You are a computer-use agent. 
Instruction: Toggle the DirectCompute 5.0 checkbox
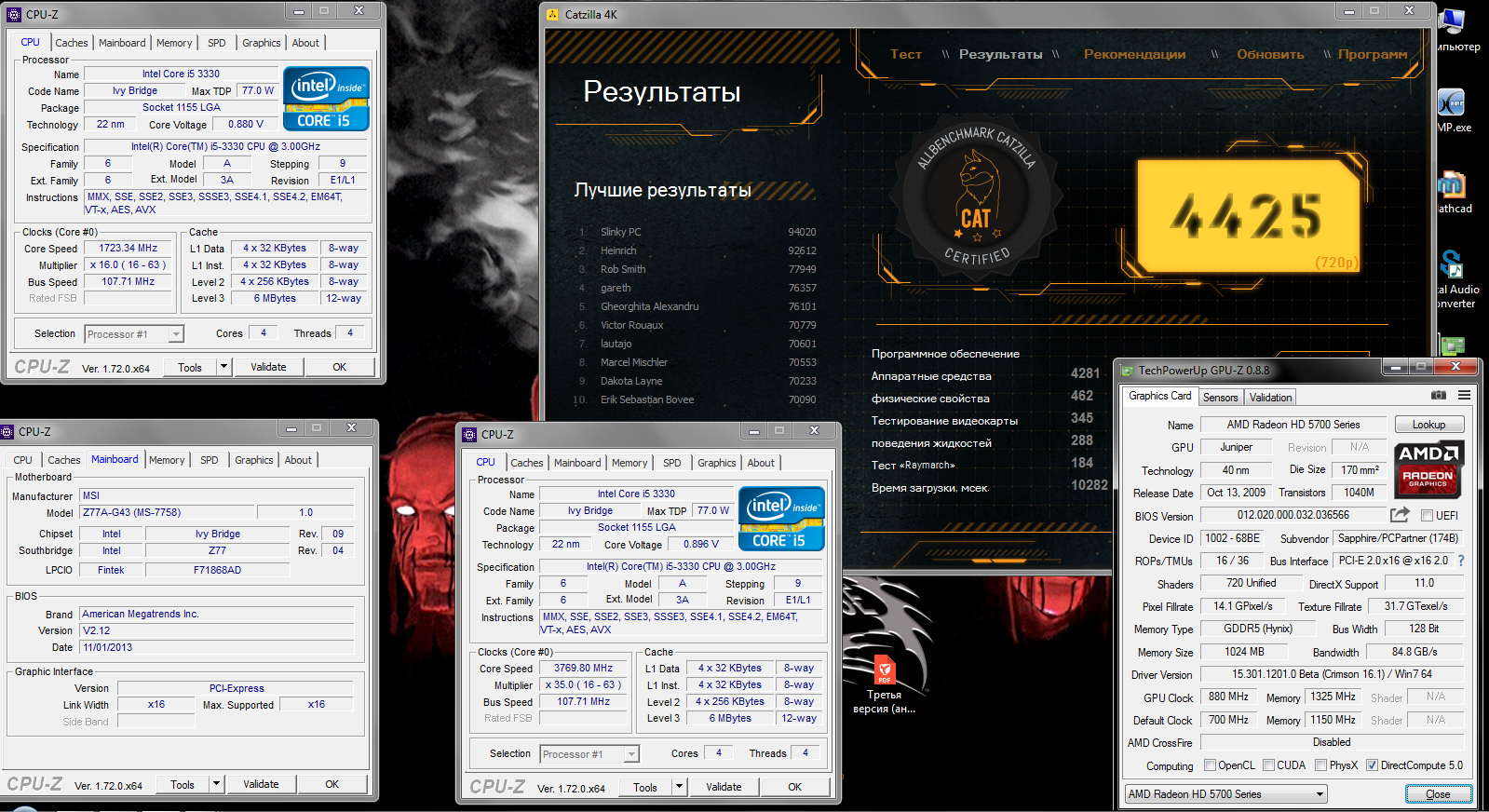[1372, 765]
